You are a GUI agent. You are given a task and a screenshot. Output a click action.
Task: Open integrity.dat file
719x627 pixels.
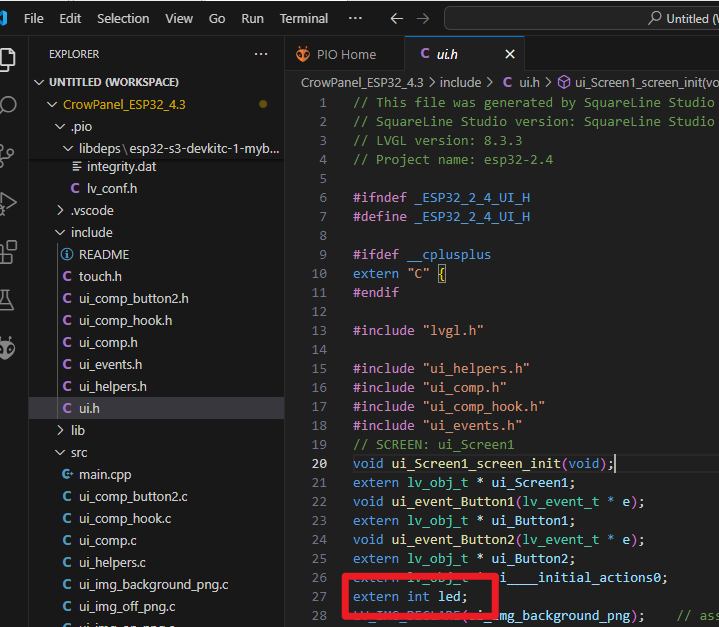coord(156,166)
